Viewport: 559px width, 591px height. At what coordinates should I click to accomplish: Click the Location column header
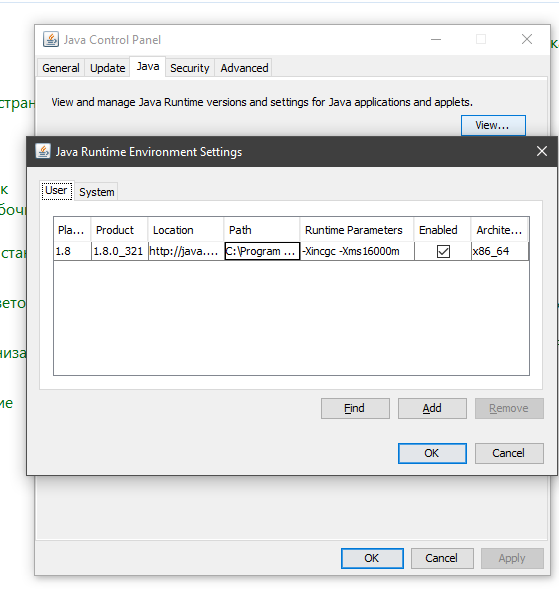(186, 230)
